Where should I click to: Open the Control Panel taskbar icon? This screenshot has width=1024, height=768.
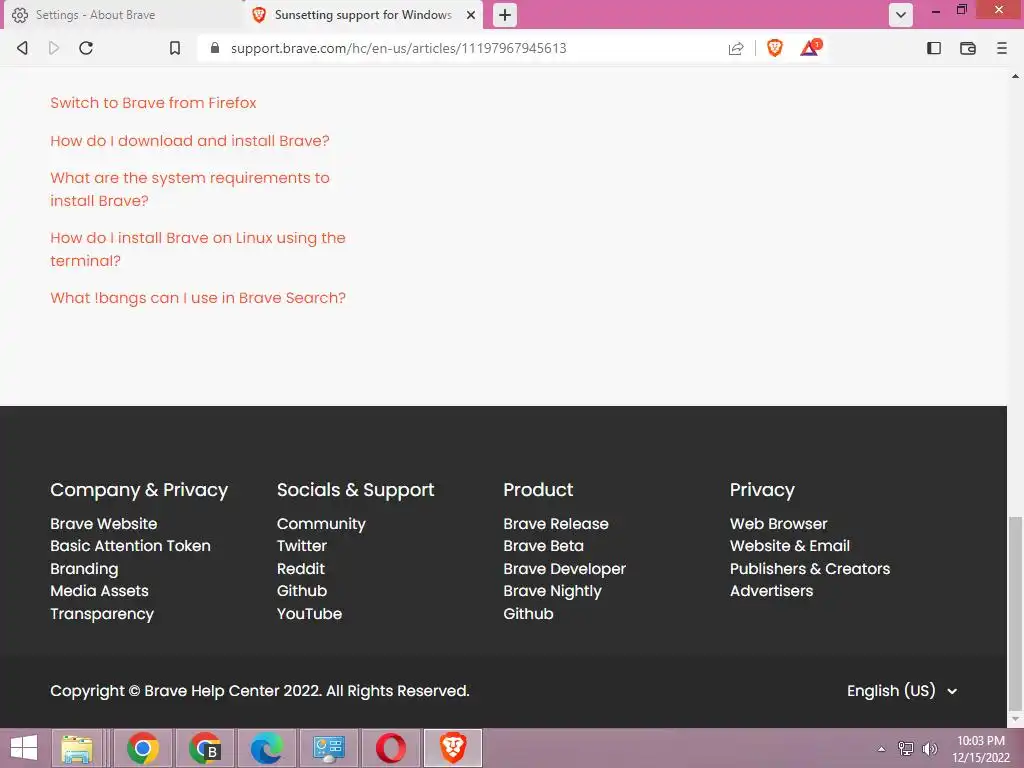click(328, 748)
